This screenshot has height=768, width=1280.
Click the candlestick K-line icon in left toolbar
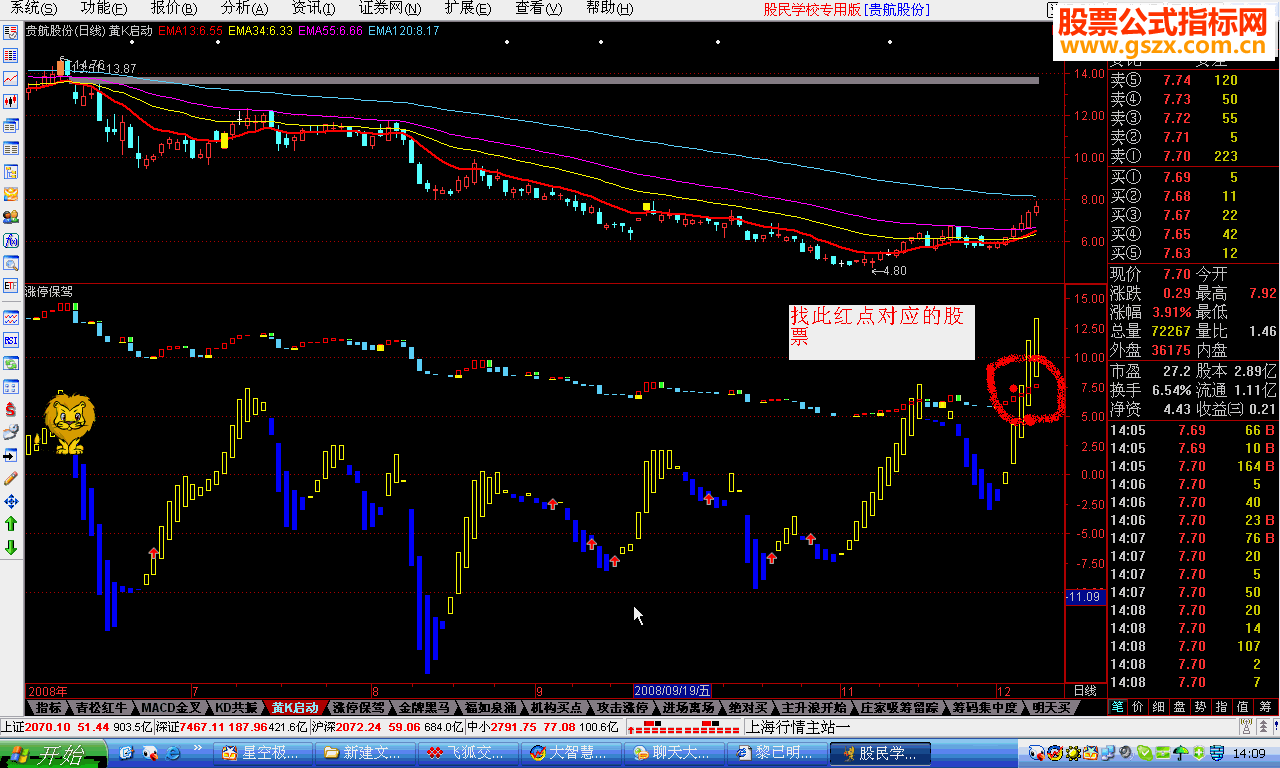[11, 101]
